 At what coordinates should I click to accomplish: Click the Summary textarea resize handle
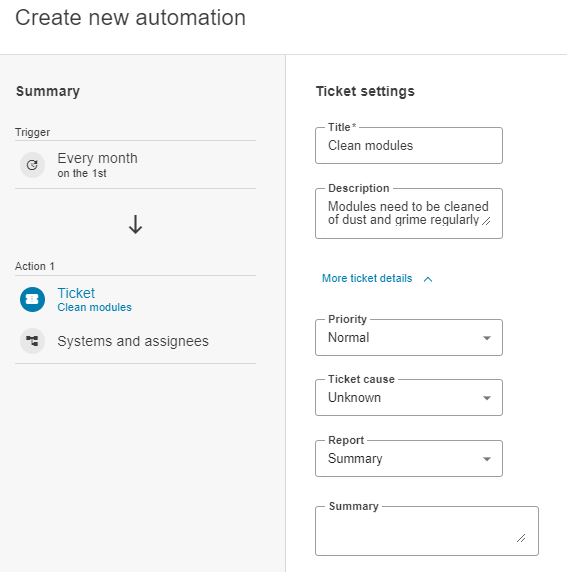(x=521, y=538)
